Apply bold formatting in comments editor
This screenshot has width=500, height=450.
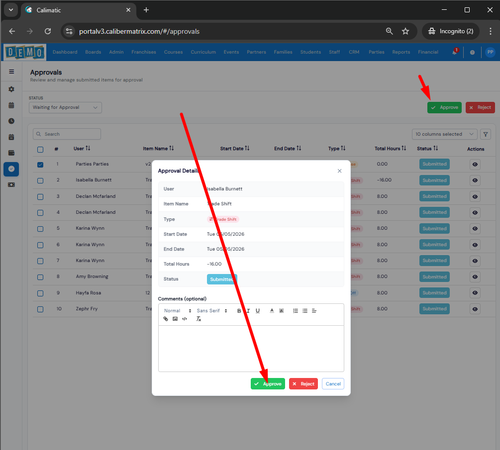point(239,311)
